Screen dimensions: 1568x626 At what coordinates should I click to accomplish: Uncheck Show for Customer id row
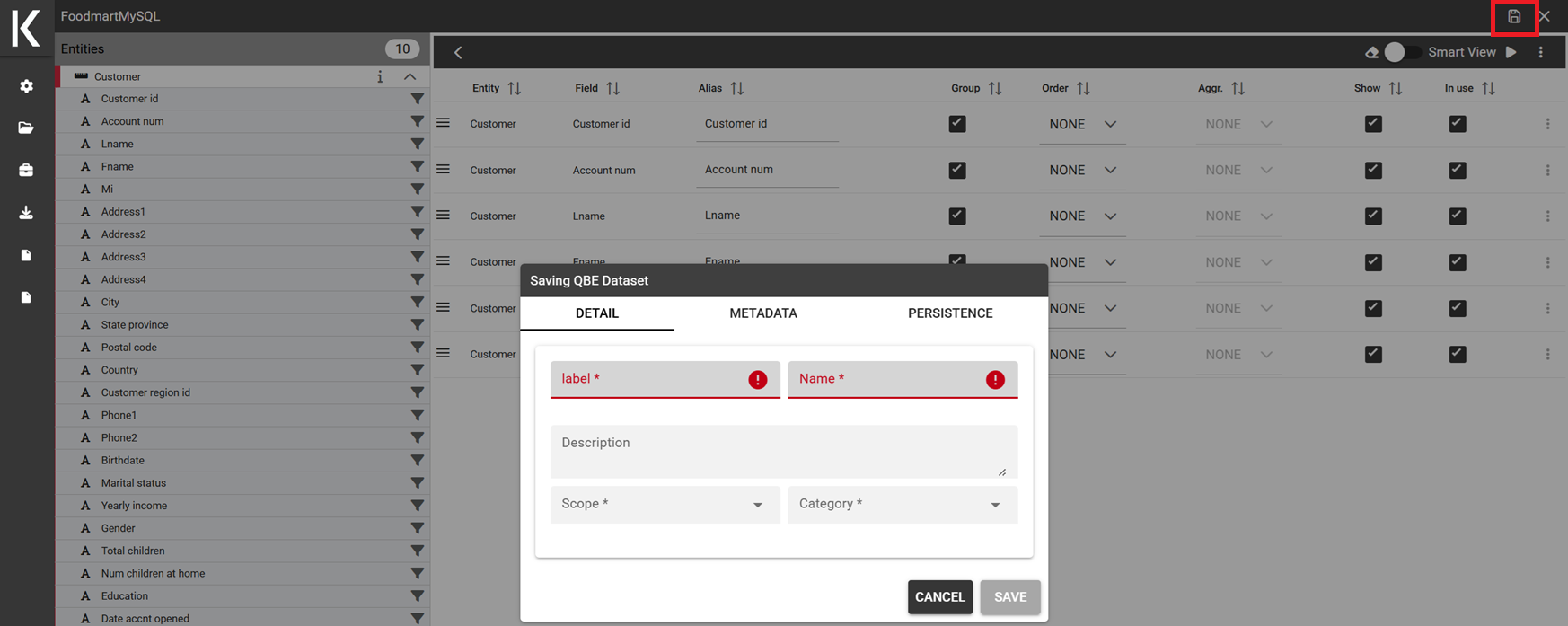[1373, 124]
